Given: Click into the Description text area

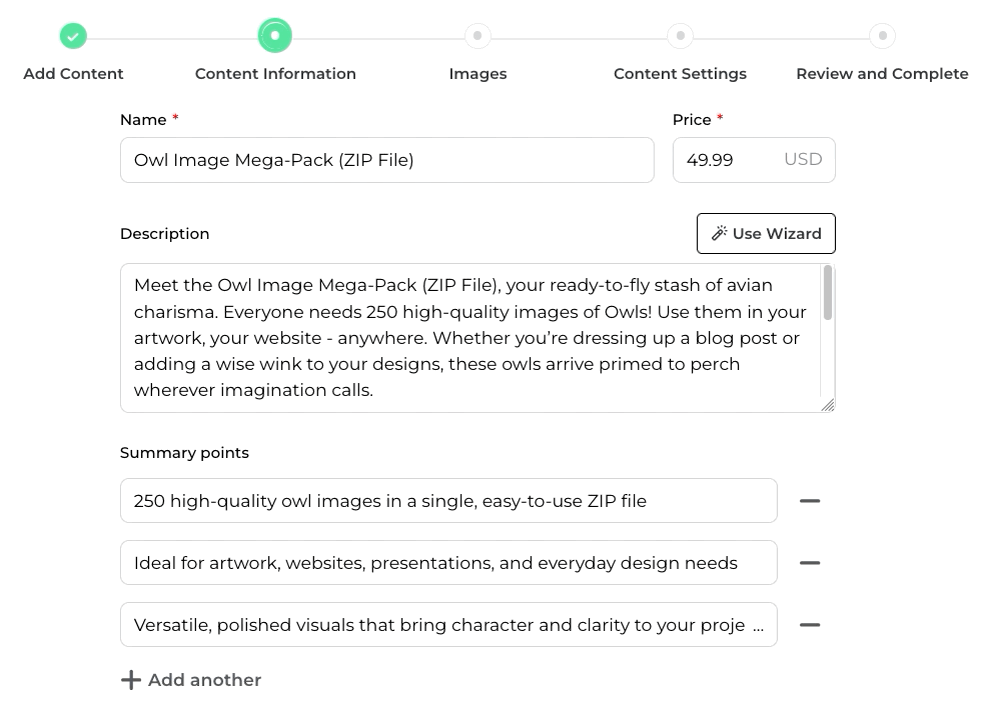Looking at the screenshot, I should [x=470, y=338].
